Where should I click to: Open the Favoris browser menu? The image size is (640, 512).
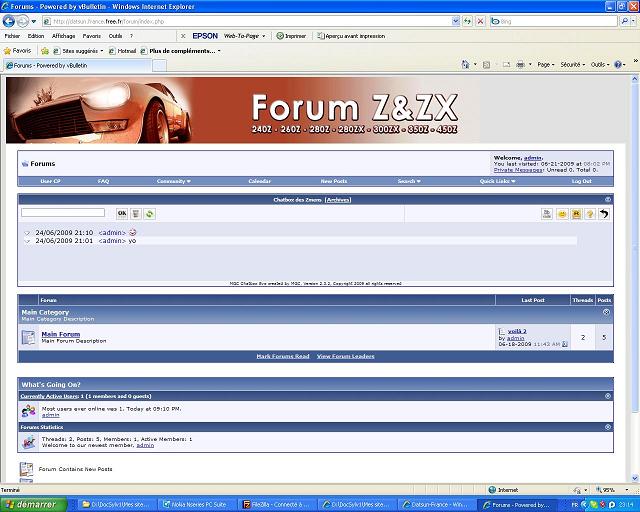(x=91, y=35)
